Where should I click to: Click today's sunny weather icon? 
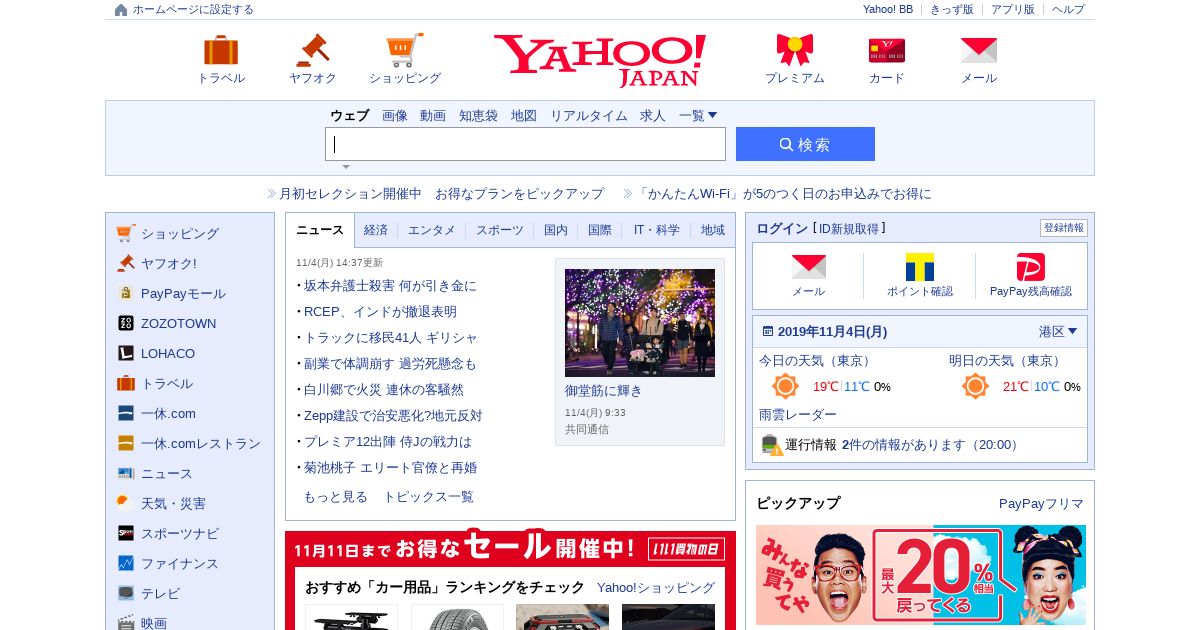point(785,386)
